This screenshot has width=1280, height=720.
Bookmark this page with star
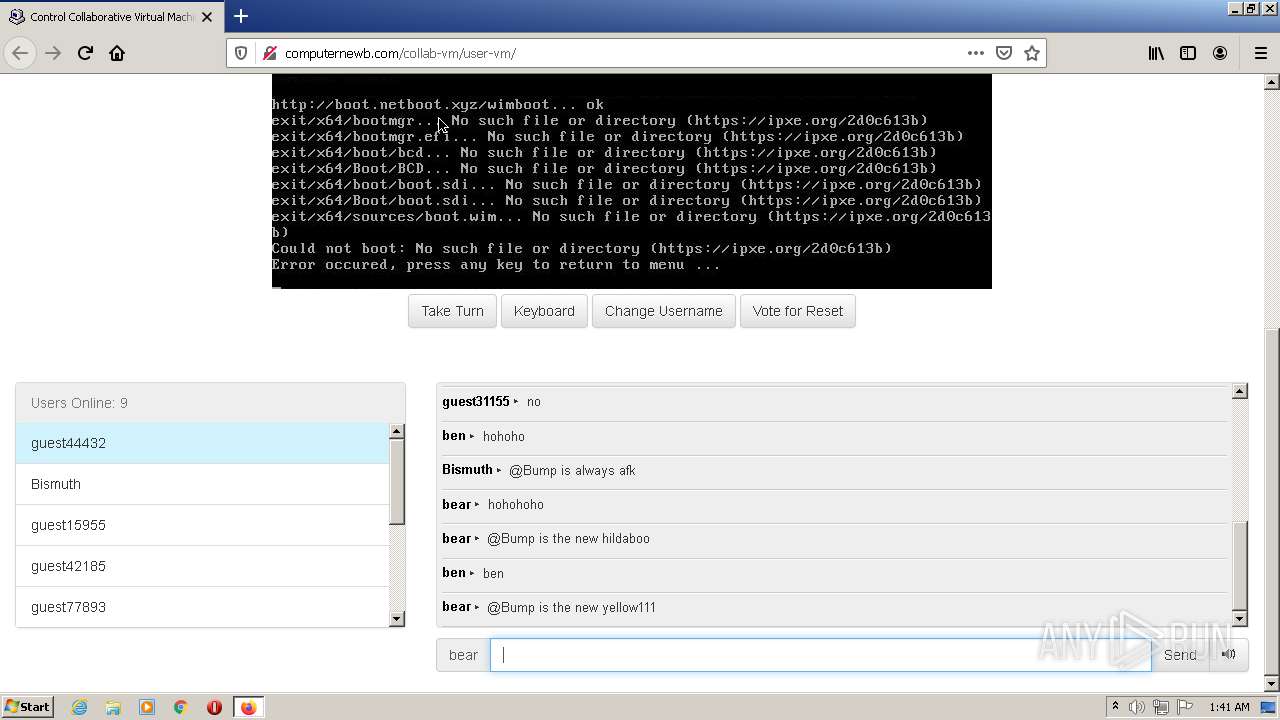click(1032, 53)
